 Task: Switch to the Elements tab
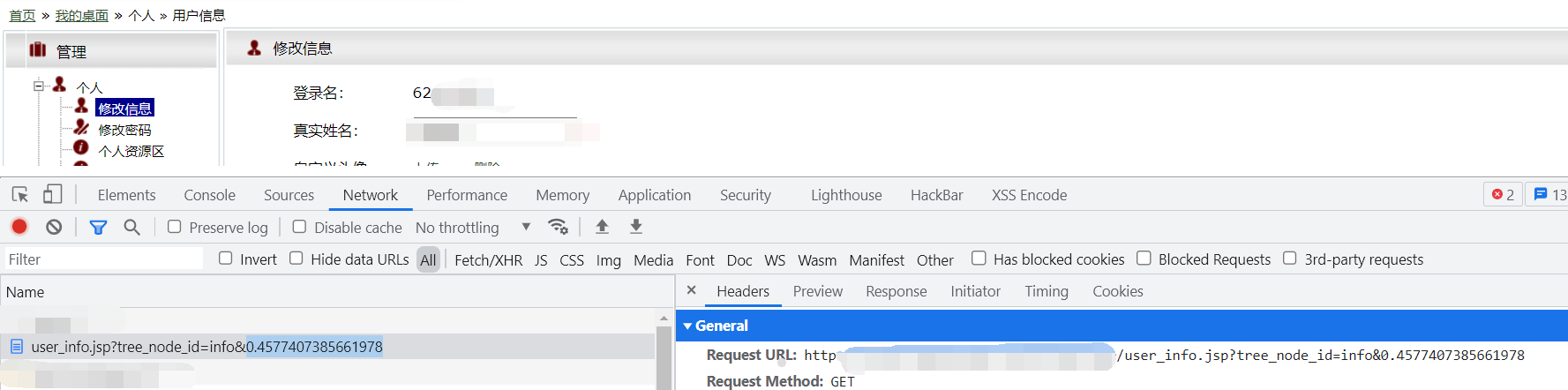pos(126,194)
